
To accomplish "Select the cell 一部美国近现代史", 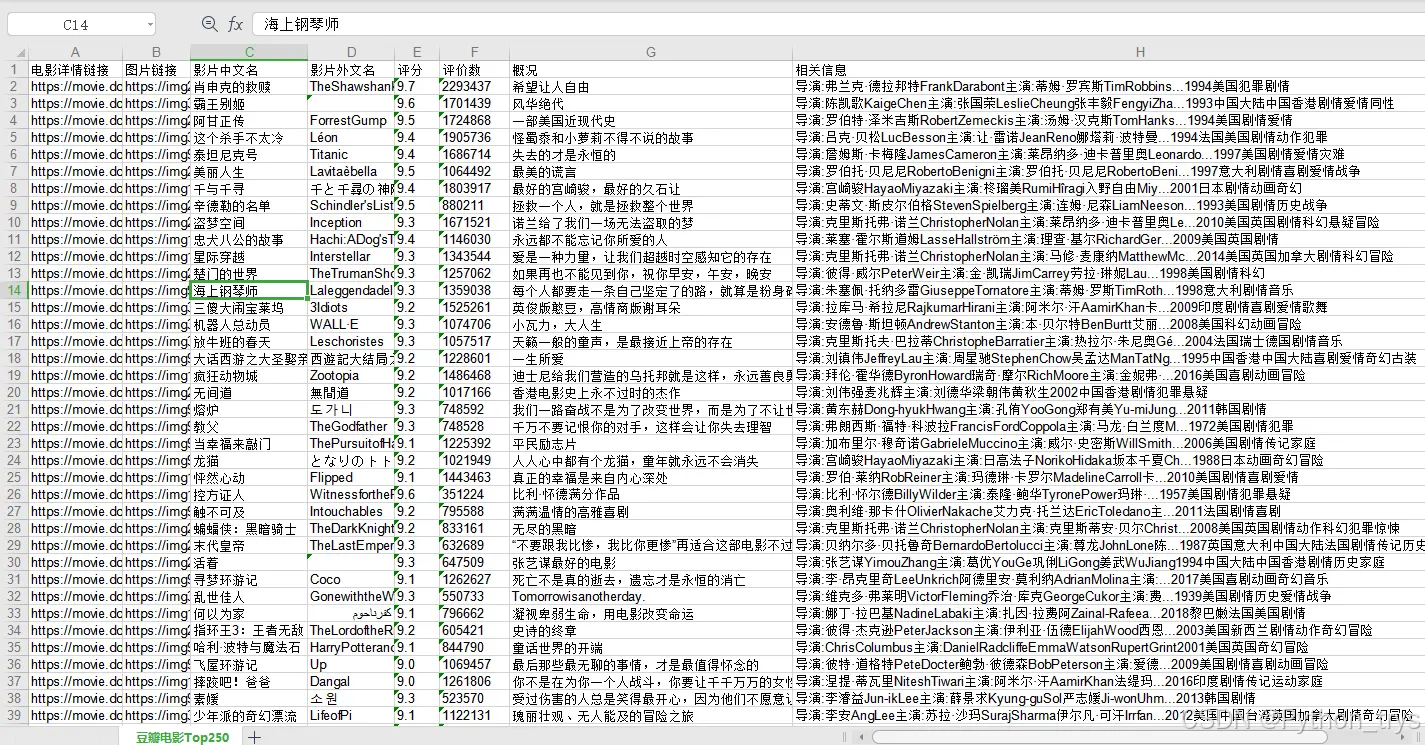I will [x=651, y=121].
